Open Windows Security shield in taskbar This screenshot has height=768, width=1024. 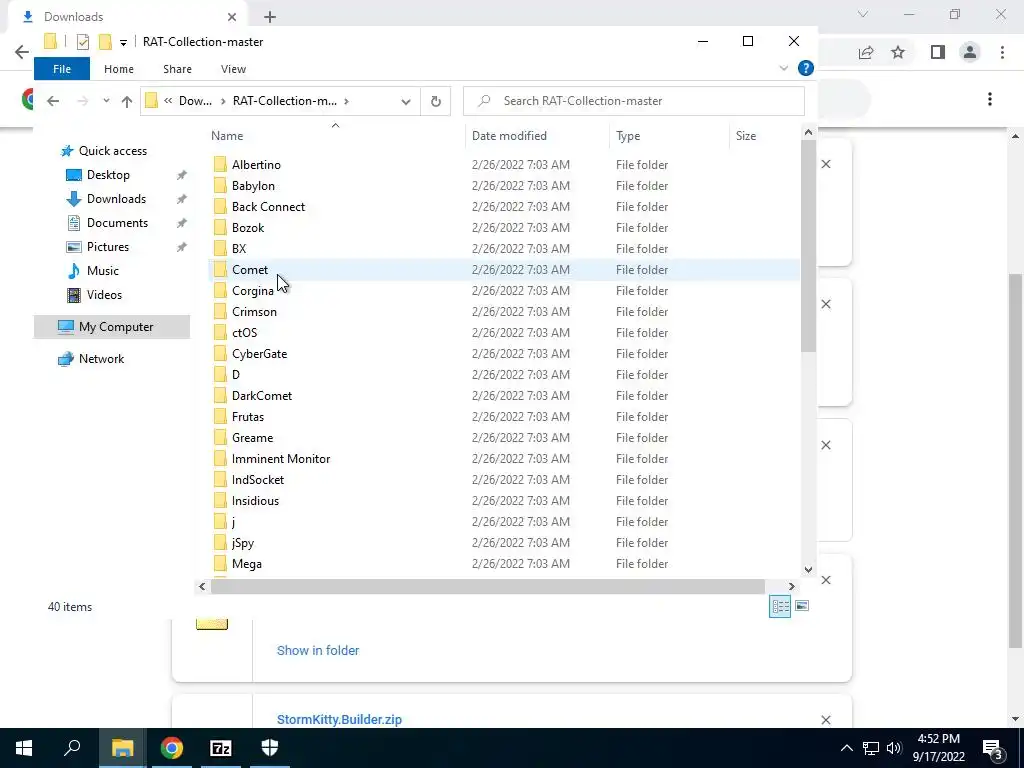click(270, 748)
